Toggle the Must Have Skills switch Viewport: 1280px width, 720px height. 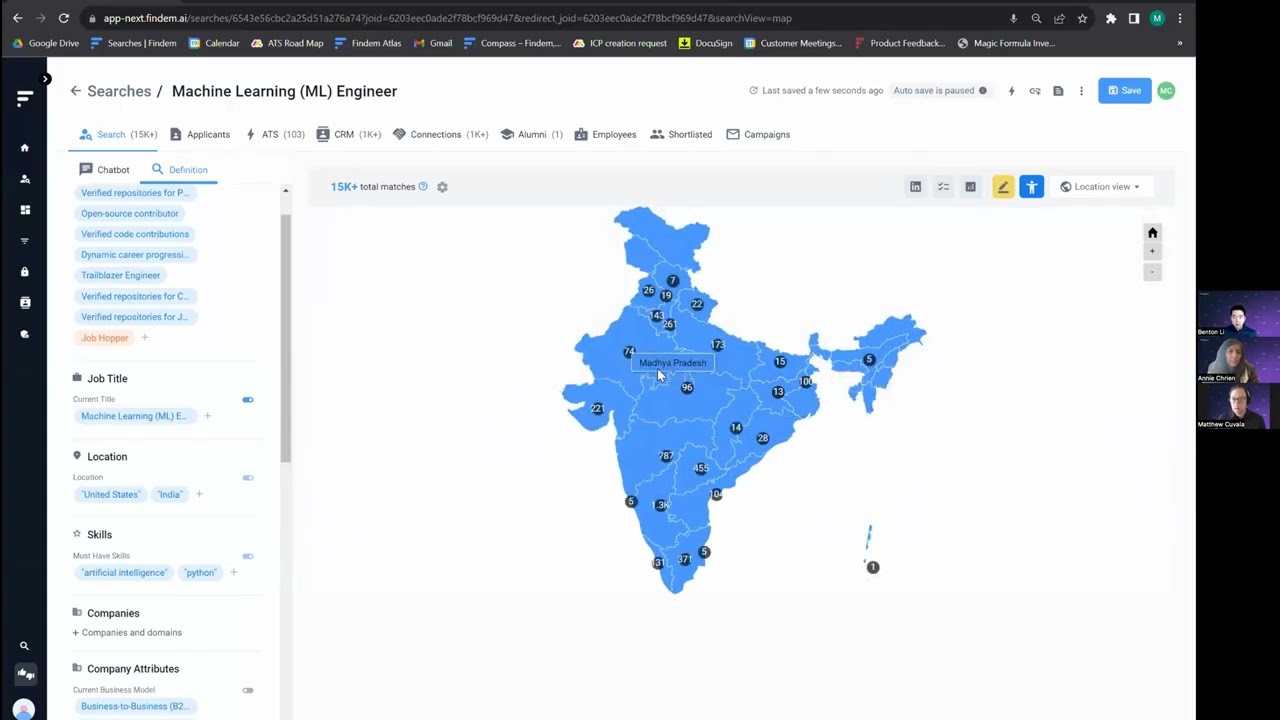248,556
